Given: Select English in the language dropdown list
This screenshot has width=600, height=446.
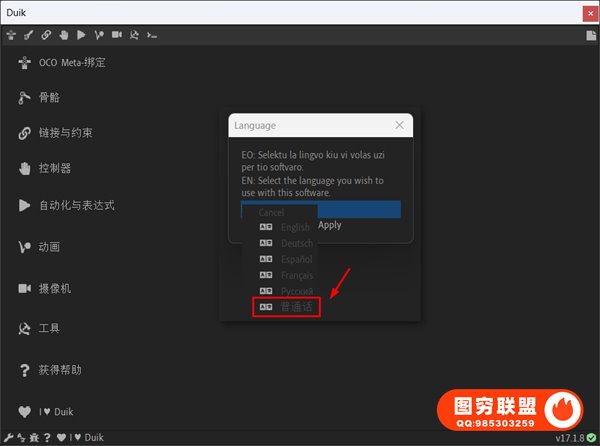Looking at the screenshot, I should coord(286,228).
